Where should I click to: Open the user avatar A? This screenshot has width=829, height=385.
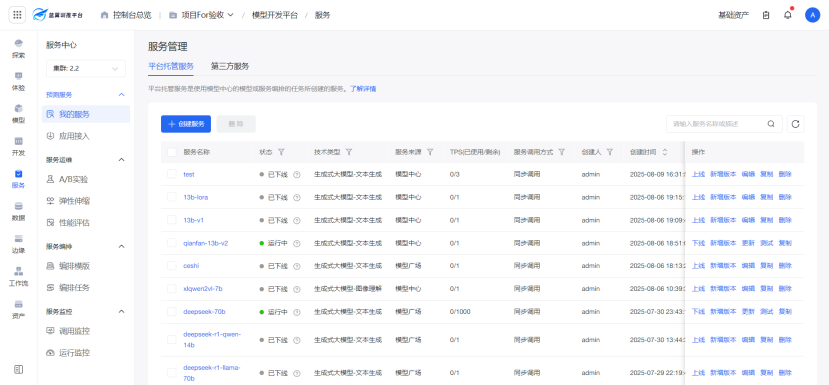pos(812,15)
